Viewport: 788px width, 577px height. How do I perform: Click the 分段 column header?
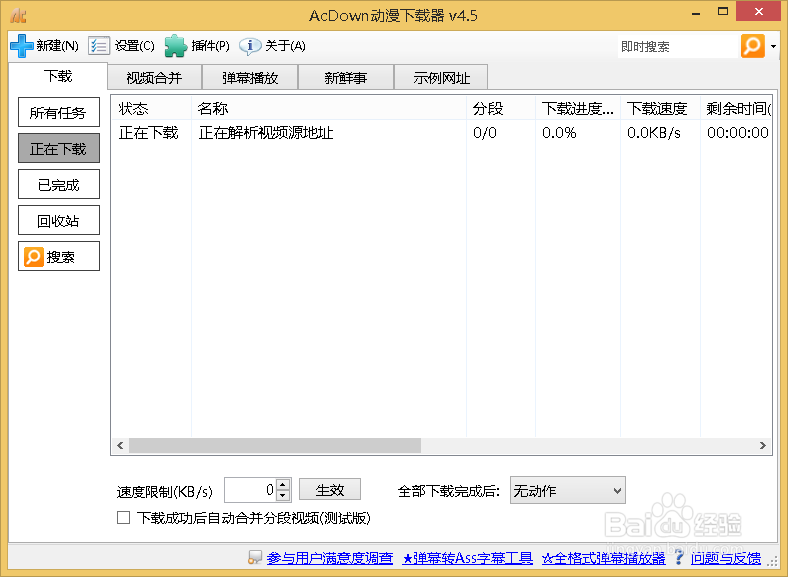coord(501,108)
